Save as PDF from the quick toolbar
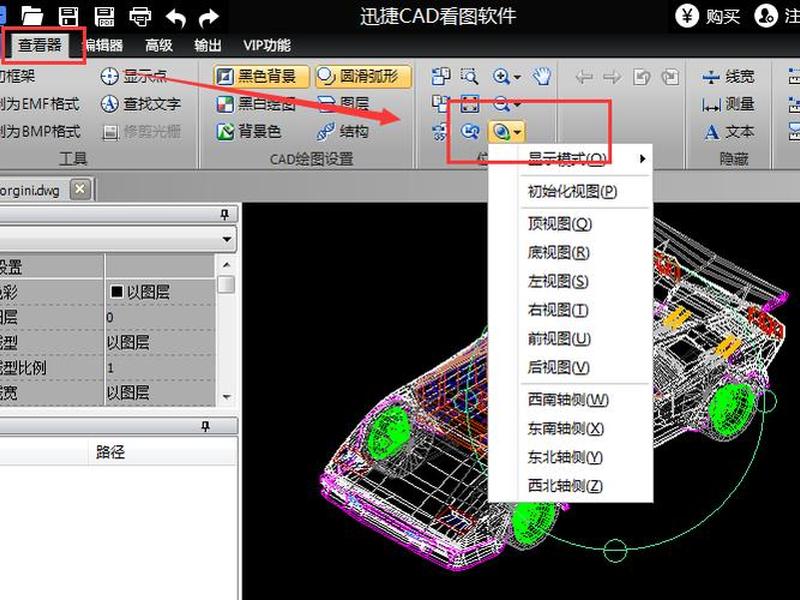The width and height of the screenshot is (800, 600). [105, 16]
